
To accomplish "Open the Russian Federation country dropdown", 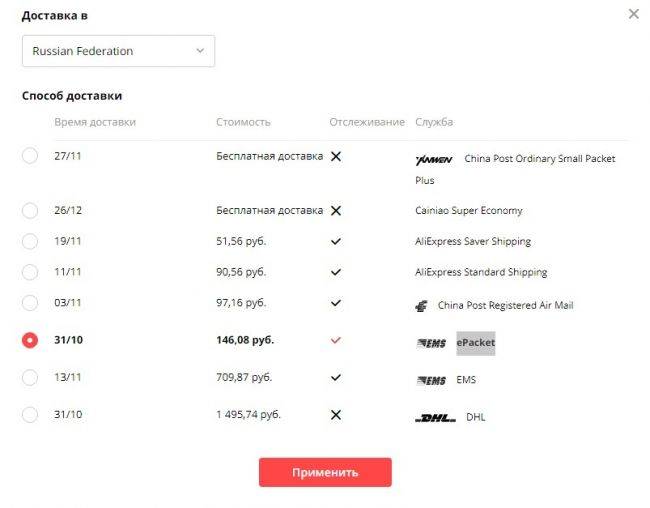I will pos(119,51).
